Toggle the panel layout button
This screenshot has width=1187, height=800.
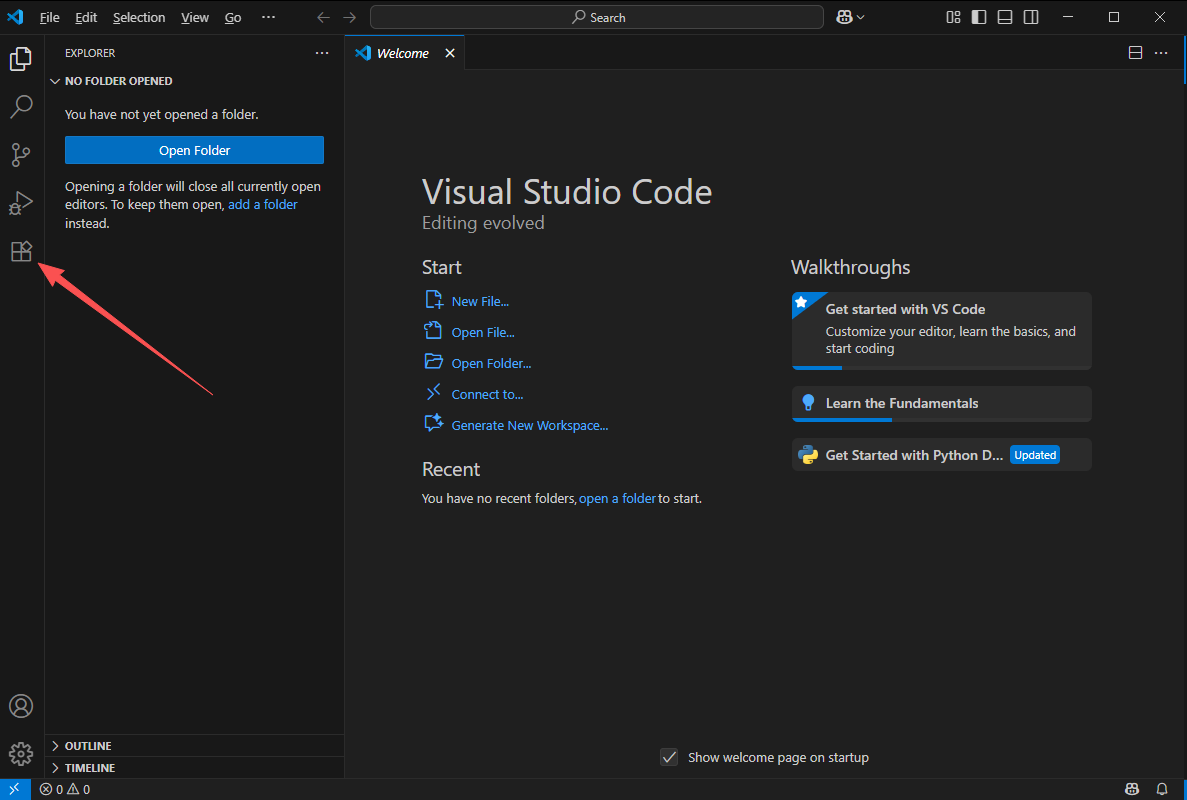click(1005, 17)
